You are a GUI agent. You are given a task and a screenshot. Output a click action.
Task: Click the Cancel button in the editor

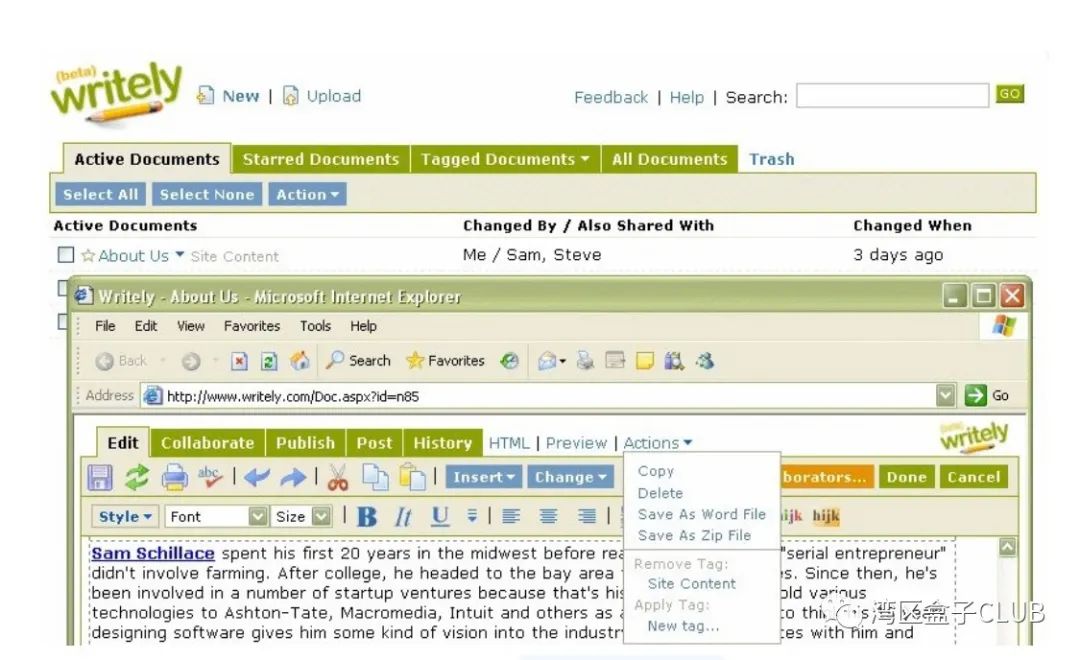[973, 477]
